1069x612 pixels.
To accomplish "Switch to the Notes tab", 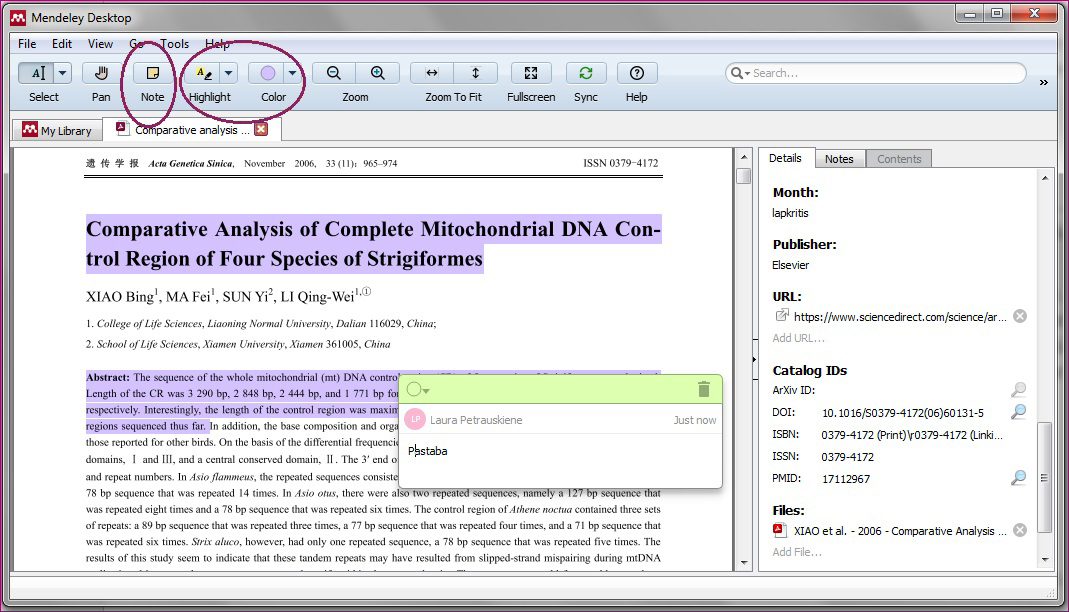I will (839, 159).
